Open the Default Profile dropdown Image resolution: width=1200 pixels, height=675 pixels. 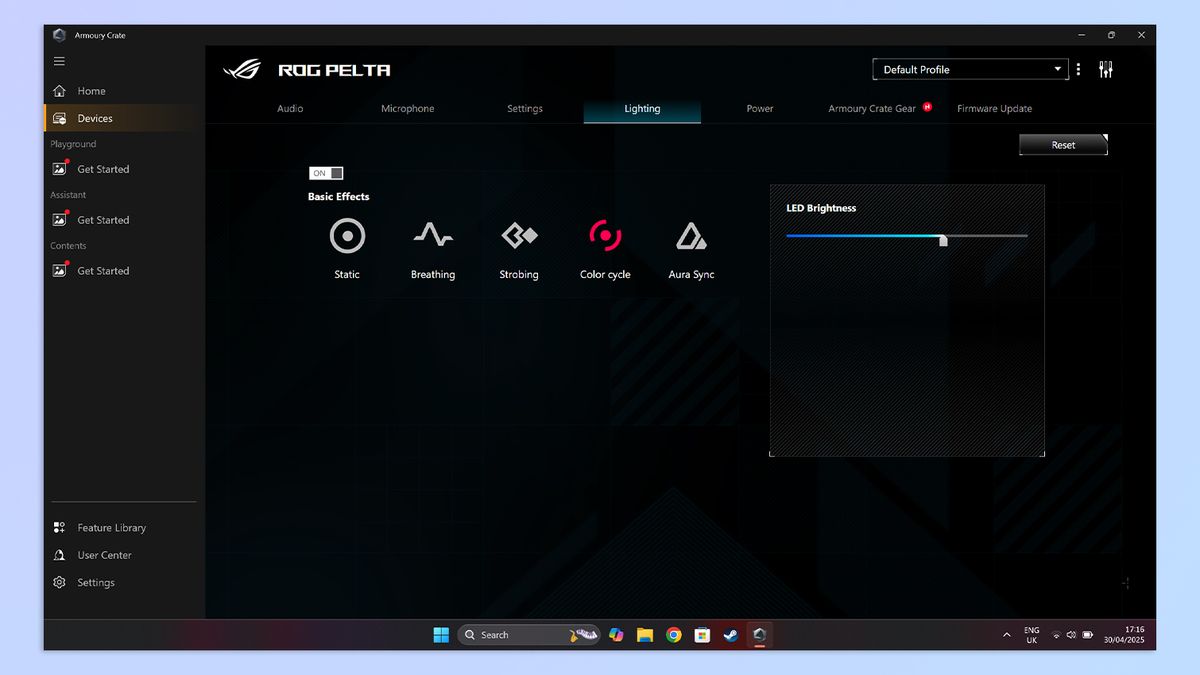click(969, 68)
